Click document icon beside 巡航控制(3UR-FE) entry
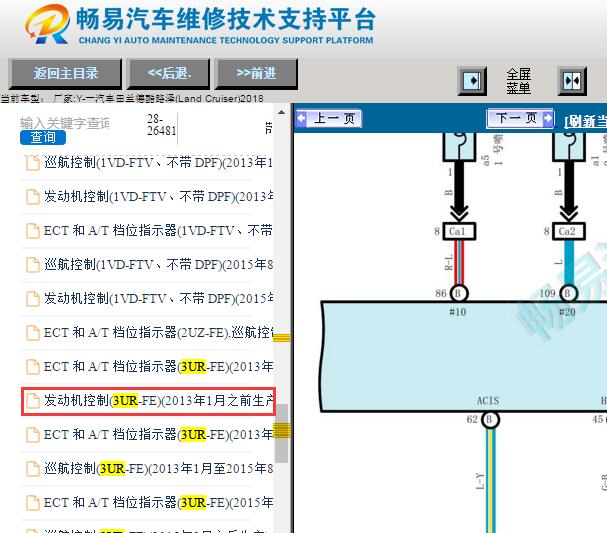607x533 pixels. point(33,469)
